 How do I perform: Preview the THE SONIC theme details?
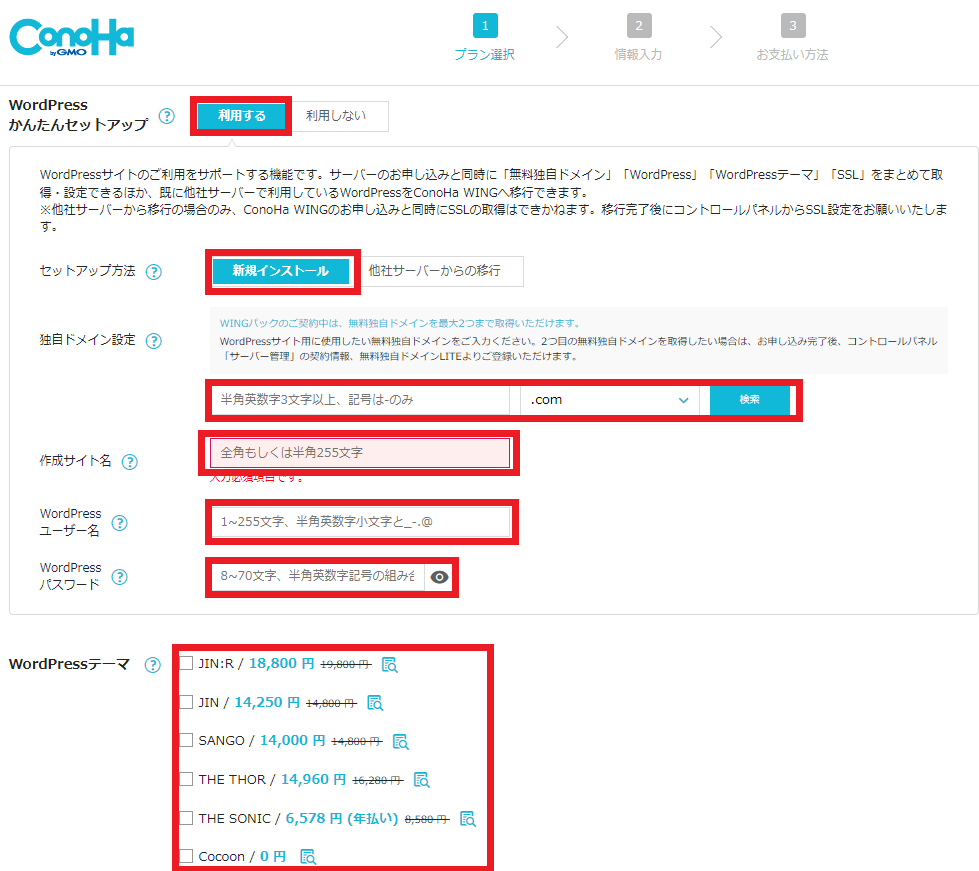pos(468,819)
